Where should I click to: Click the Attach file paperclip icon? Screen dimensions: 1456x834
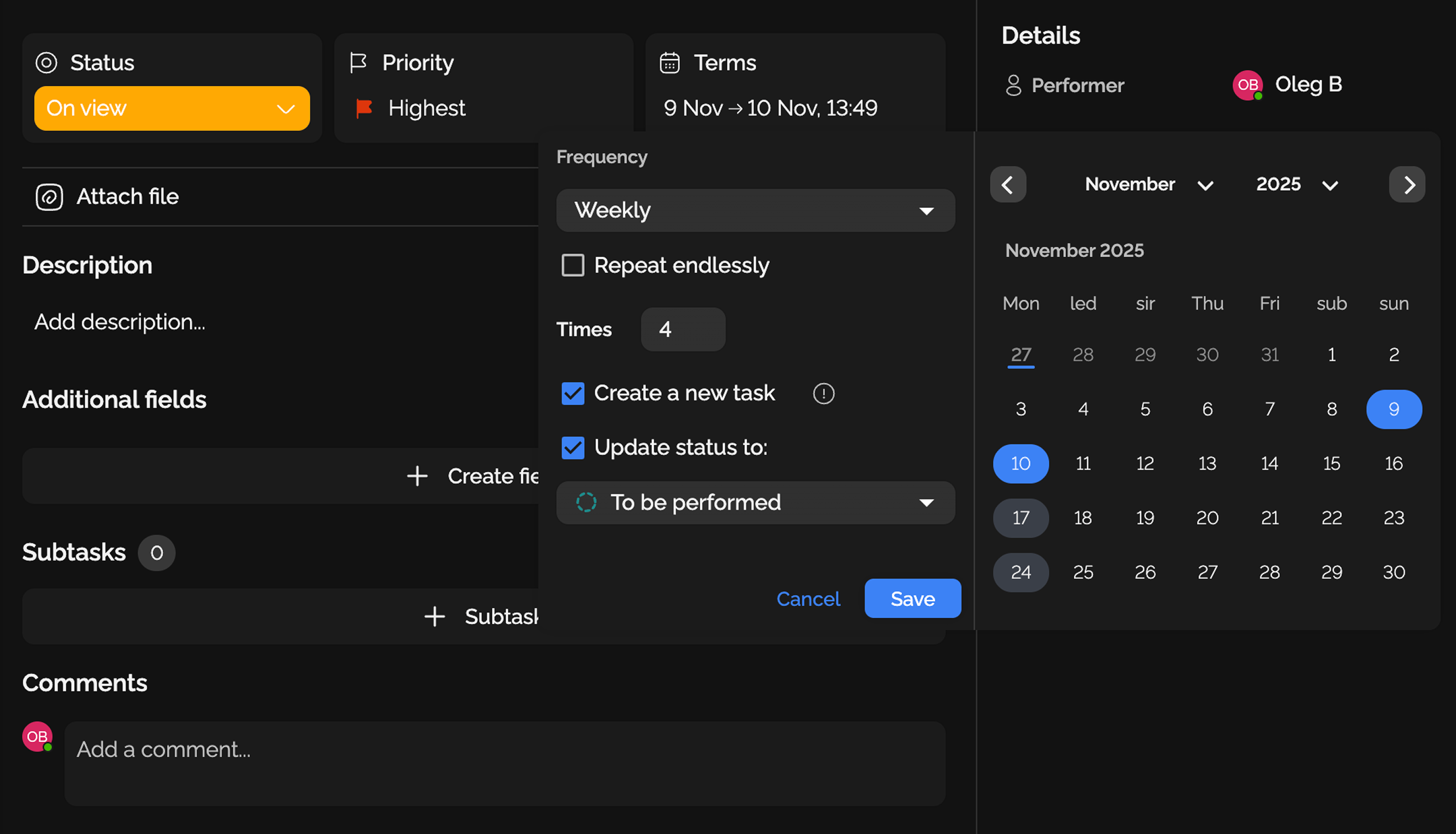[x=49, y=196]
